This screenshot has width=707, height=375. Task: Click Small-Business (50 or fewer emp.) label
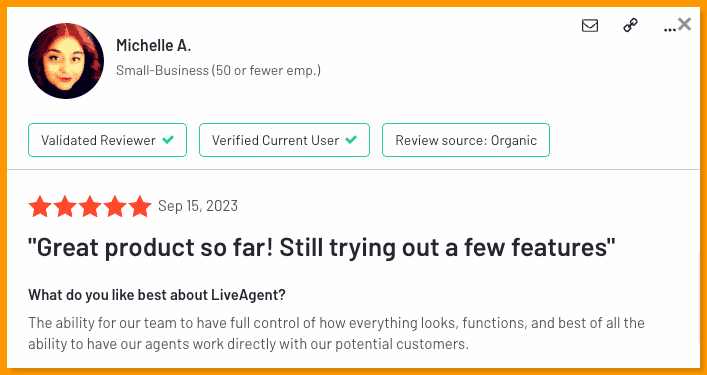tap(218, 70)
